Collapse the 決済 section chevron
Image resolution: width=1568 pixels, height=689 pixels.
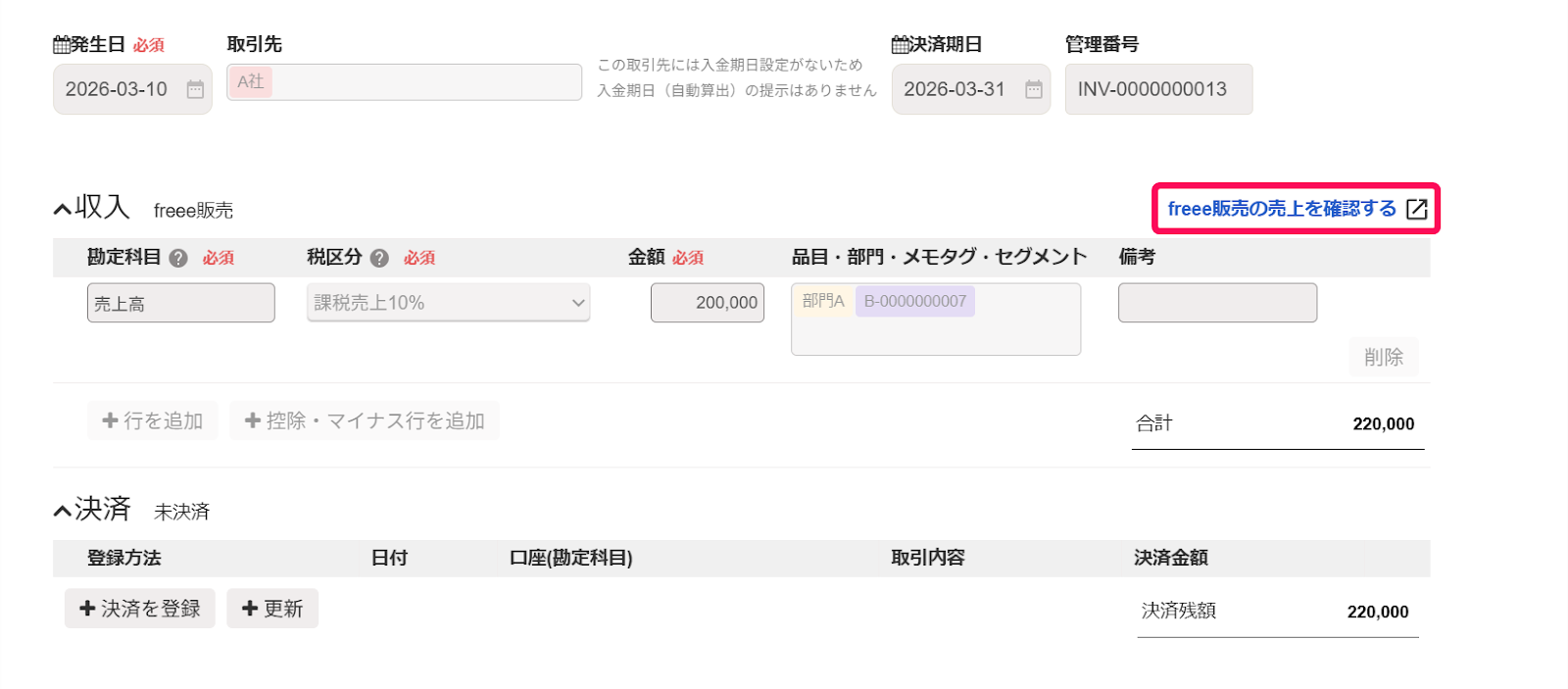tap(63, 511)
